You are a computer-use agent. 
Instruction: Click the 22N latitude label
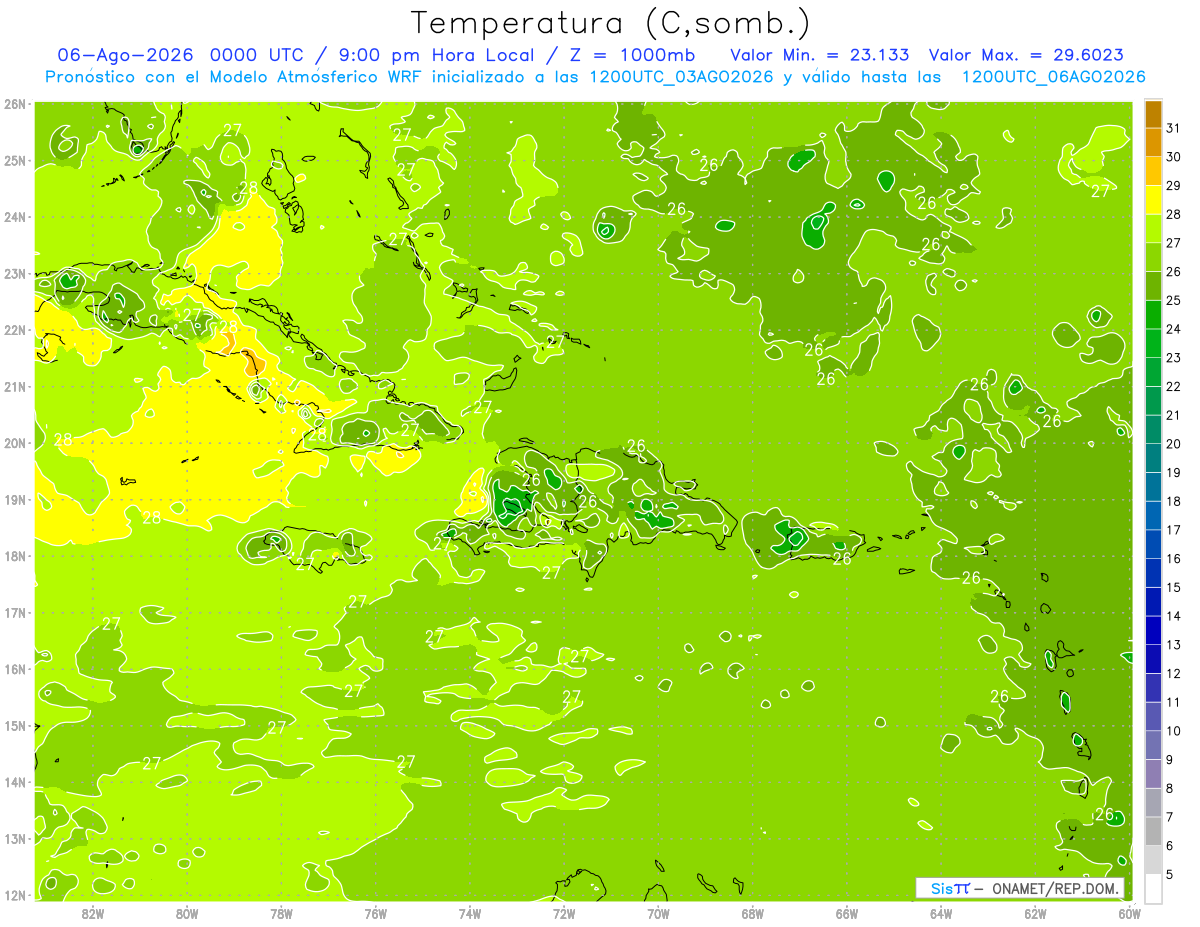click(x=16, y=330)
